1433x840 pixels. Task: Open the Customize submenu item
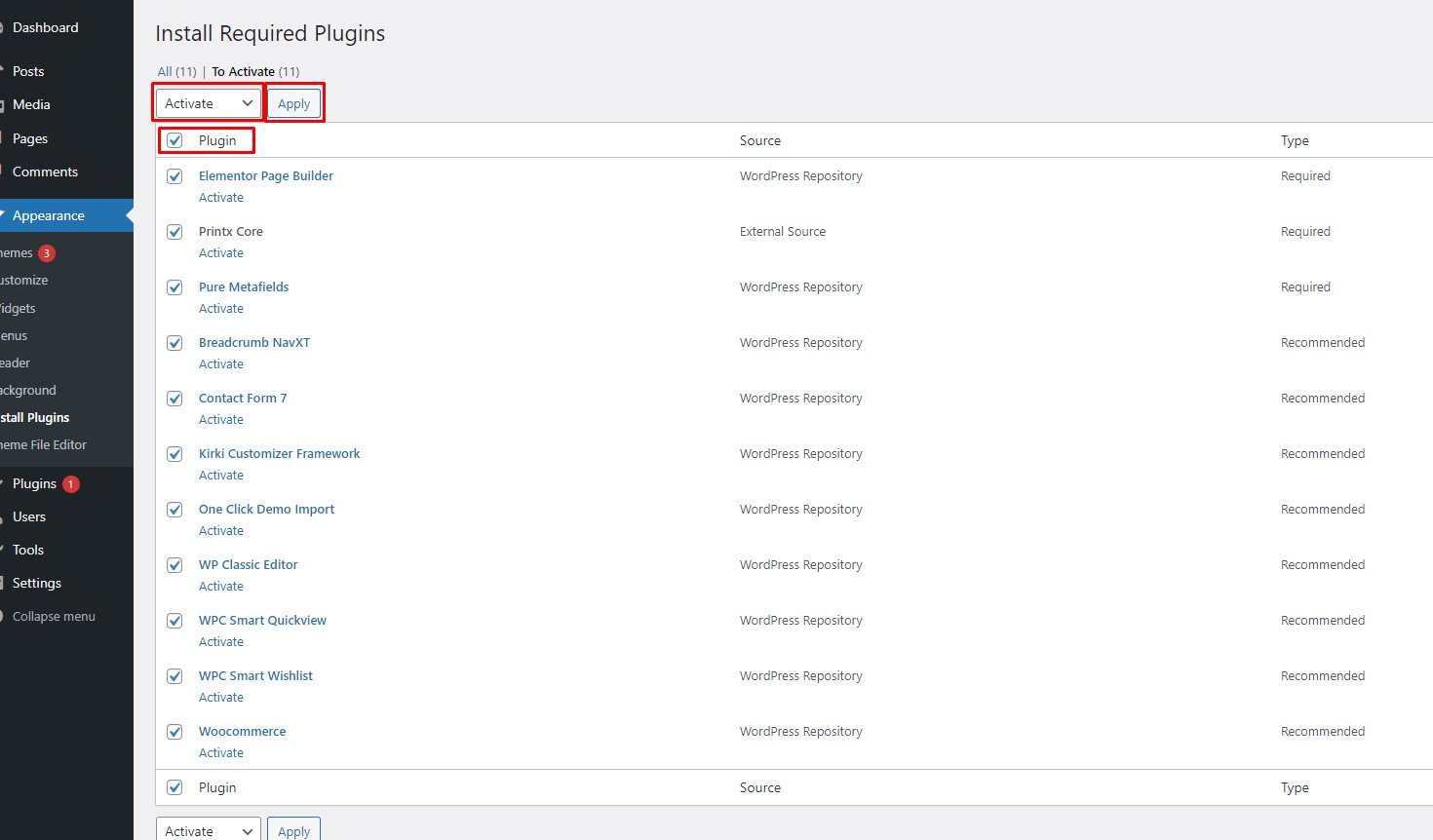[23, 280]
